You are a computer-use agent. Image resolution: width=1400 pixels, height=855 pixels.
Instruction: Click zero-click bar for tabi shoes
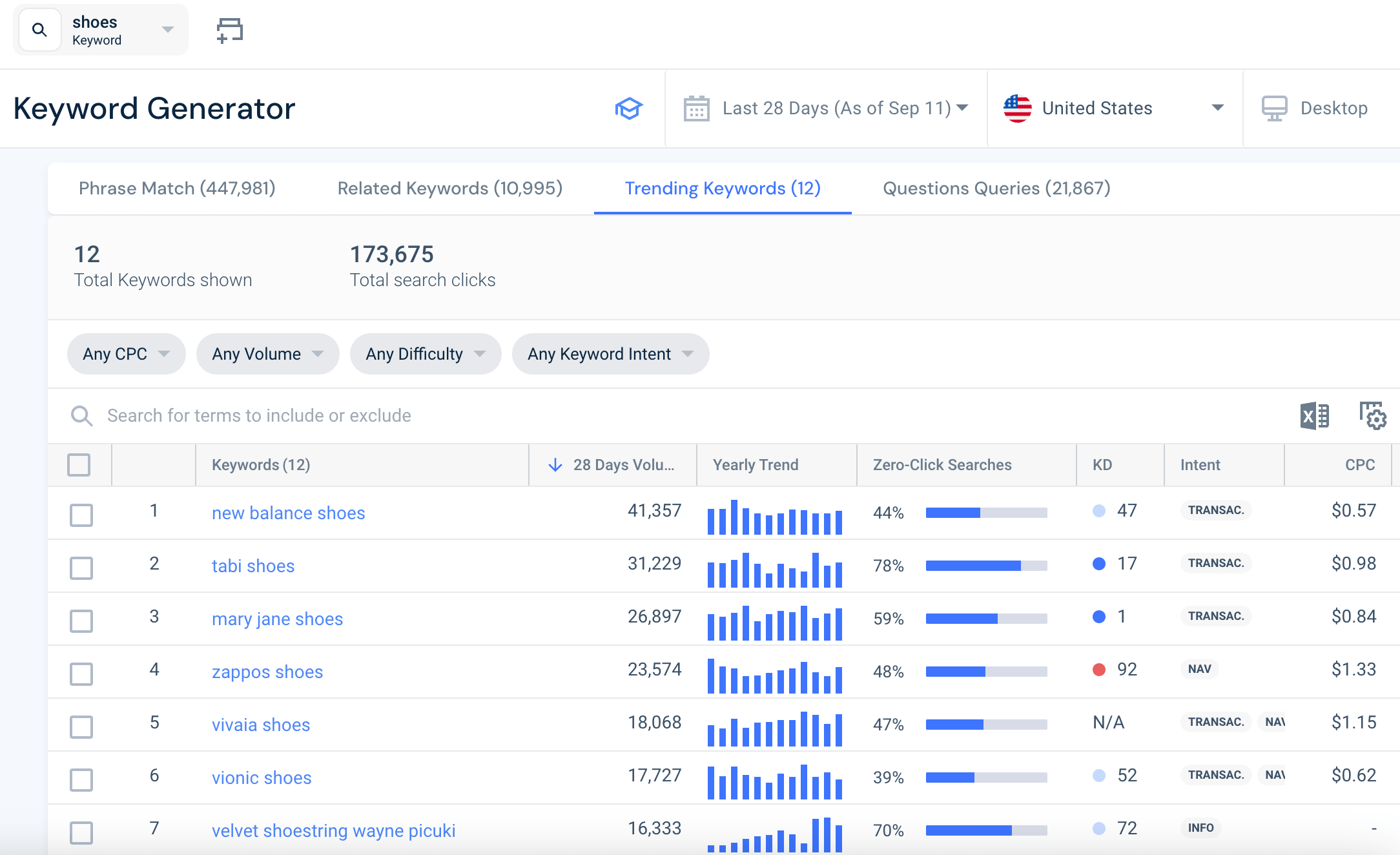coord(986,566)
